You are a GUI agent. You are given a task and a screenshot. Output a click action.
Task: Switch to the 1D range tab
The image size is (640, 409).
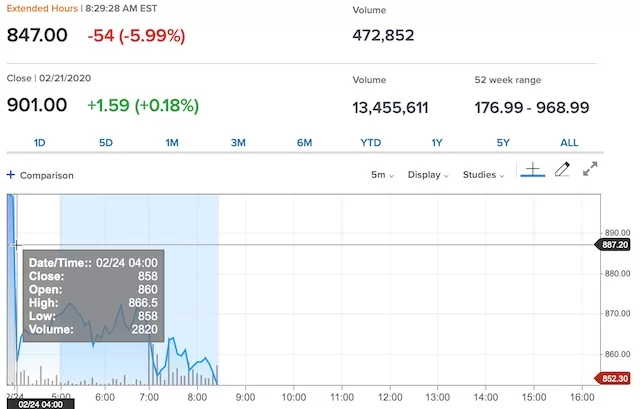(x=40, y=143)
